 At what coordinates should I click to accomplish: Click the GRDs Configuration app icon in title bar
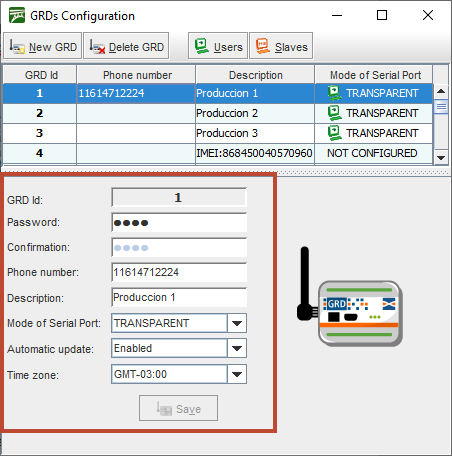(17, 15)
